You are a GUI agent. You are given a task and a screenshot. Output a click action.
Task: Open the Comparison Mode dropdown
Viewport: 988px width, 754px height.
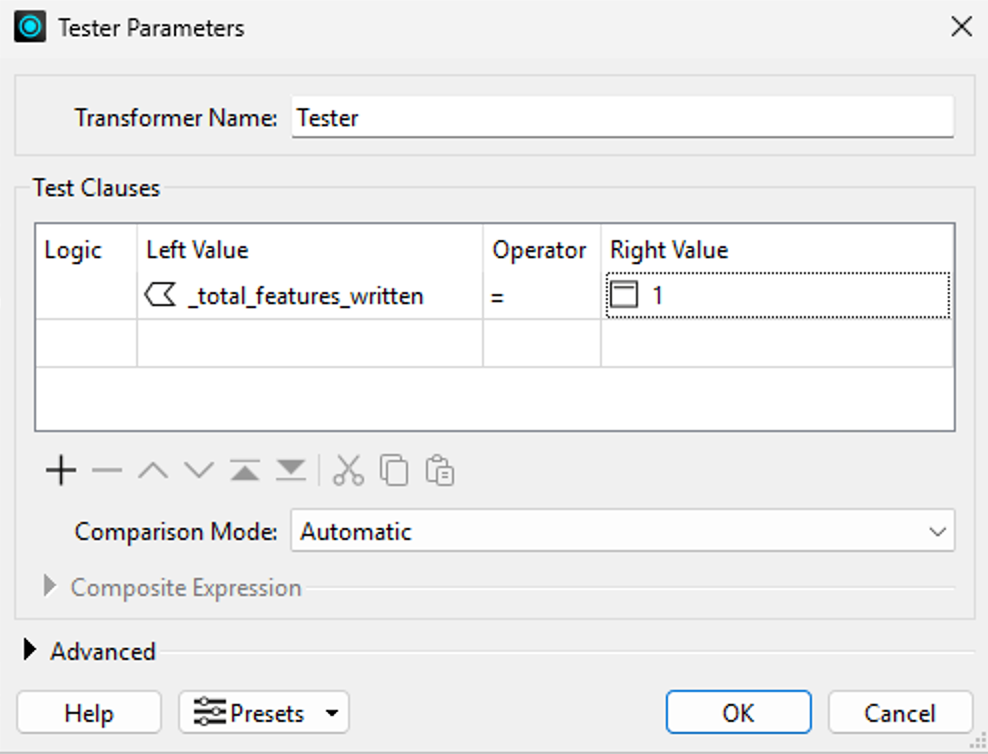click(x=623, y=531)
